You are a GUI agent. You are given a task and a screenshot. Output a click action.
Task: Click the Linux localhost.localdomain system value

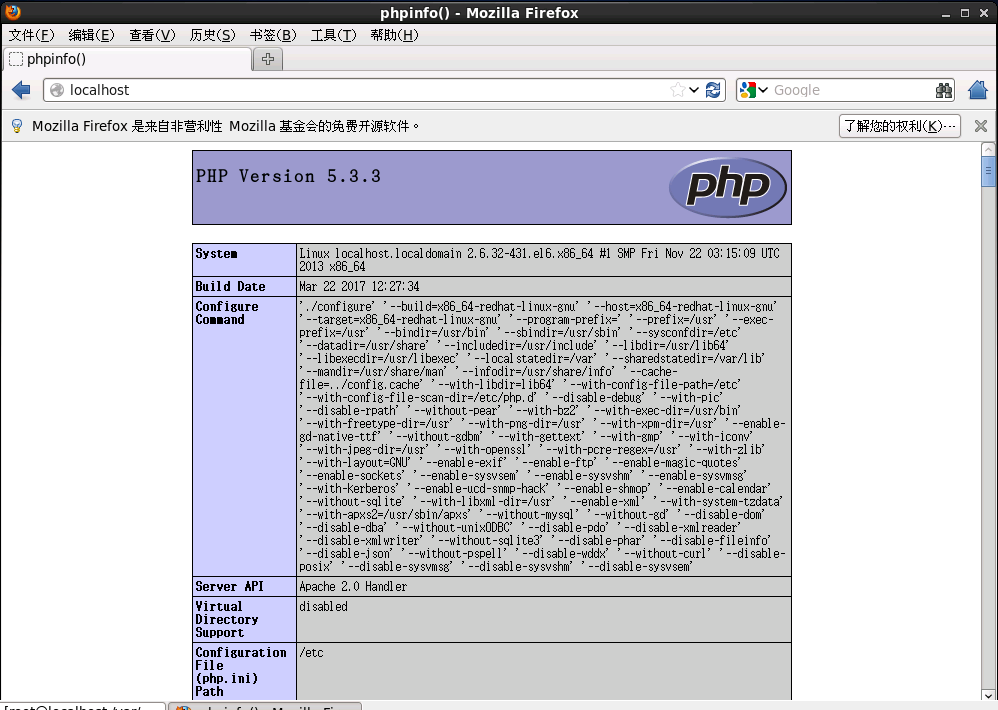(x=540, y=260)
